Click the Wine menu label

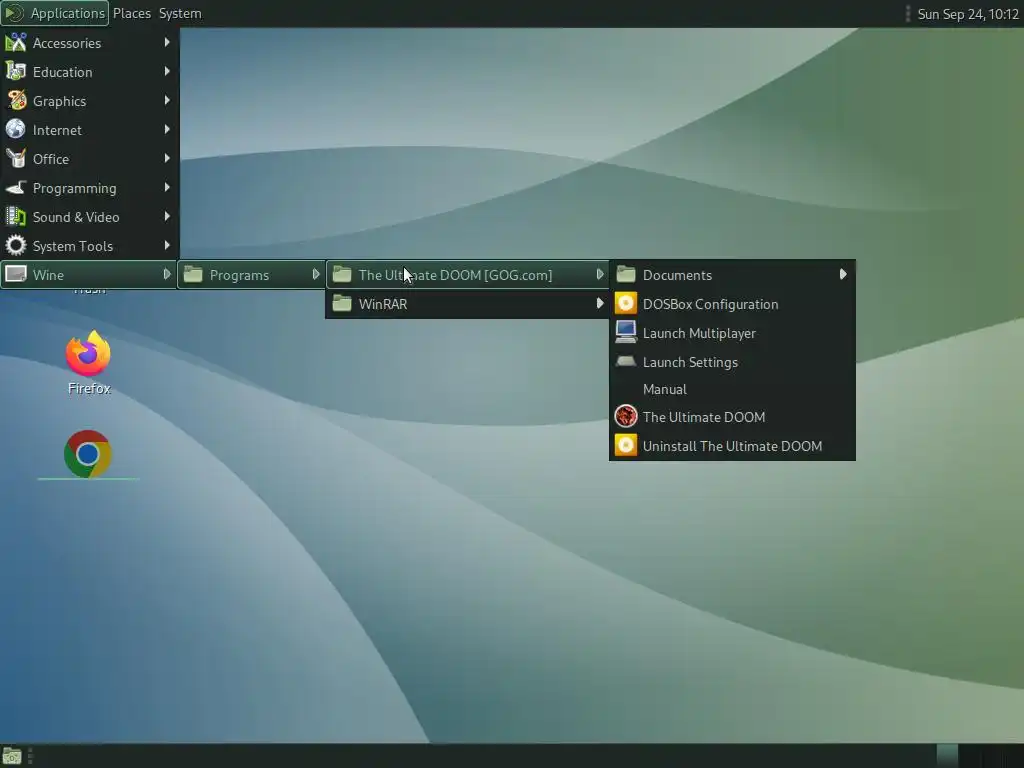point(48,275)
